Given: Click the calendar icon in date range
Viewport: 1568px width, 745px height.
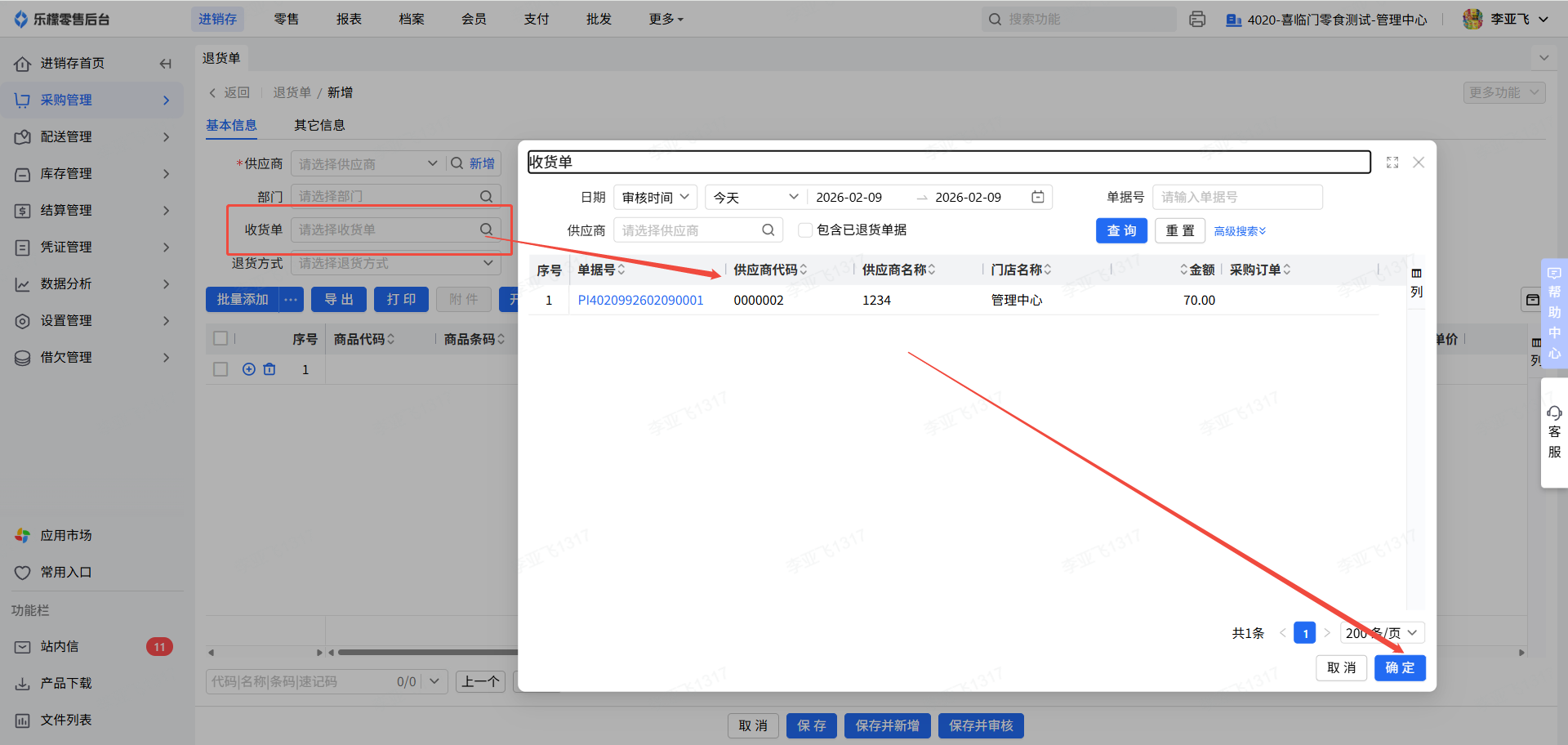Looking at the screenshot, I should tap(1038, 197).
